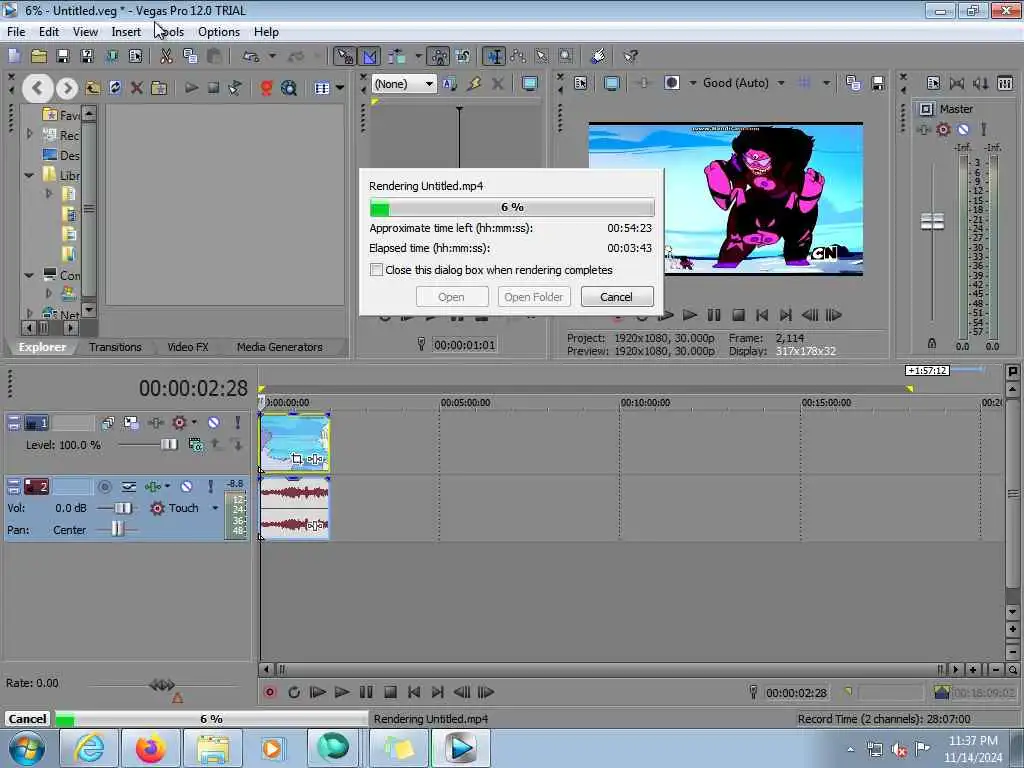The height and width of the screenshot is (768, 1024).
Task: Select the Zoom Edit tool magnifier icon
Action: pyautogui.click(x=566, y=56)
